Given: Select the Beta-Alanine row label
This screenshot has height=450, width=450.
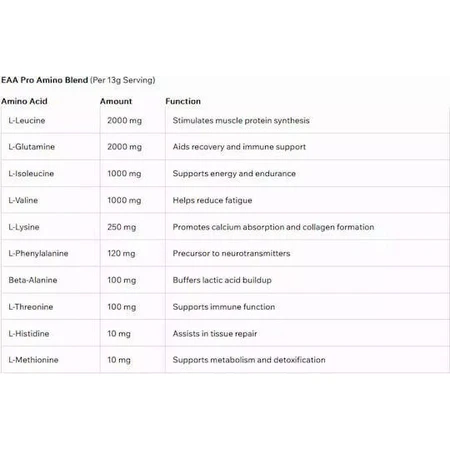Looking at the screenshot, I should coord(33,280).
